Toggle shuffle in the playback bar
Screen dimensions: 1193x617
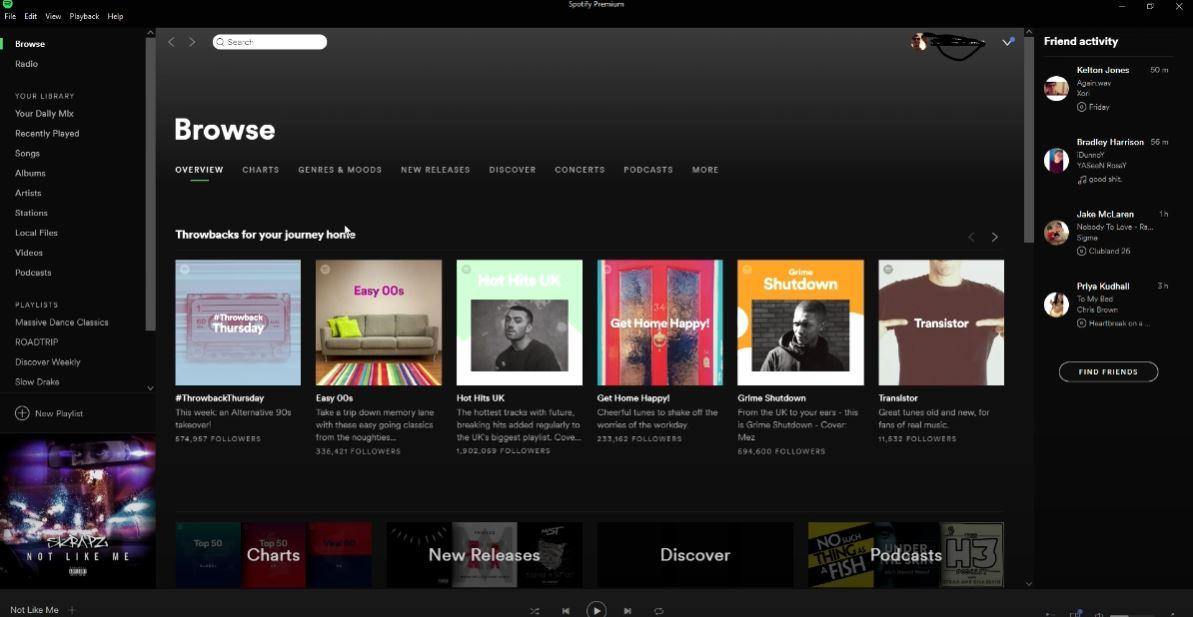[x=535, y=610]
